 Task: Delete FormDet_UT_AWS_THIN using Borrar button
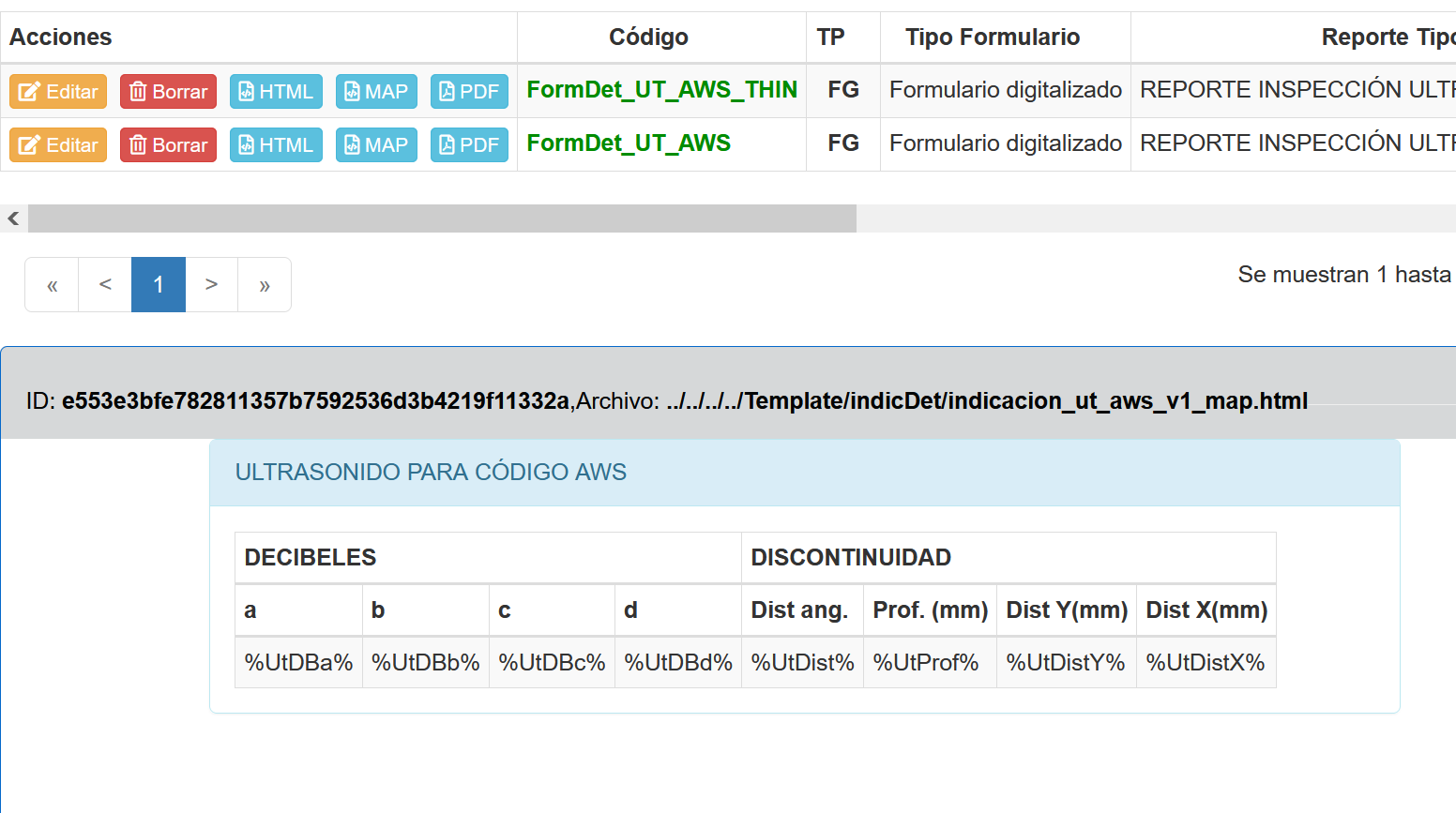coord(168,92)
